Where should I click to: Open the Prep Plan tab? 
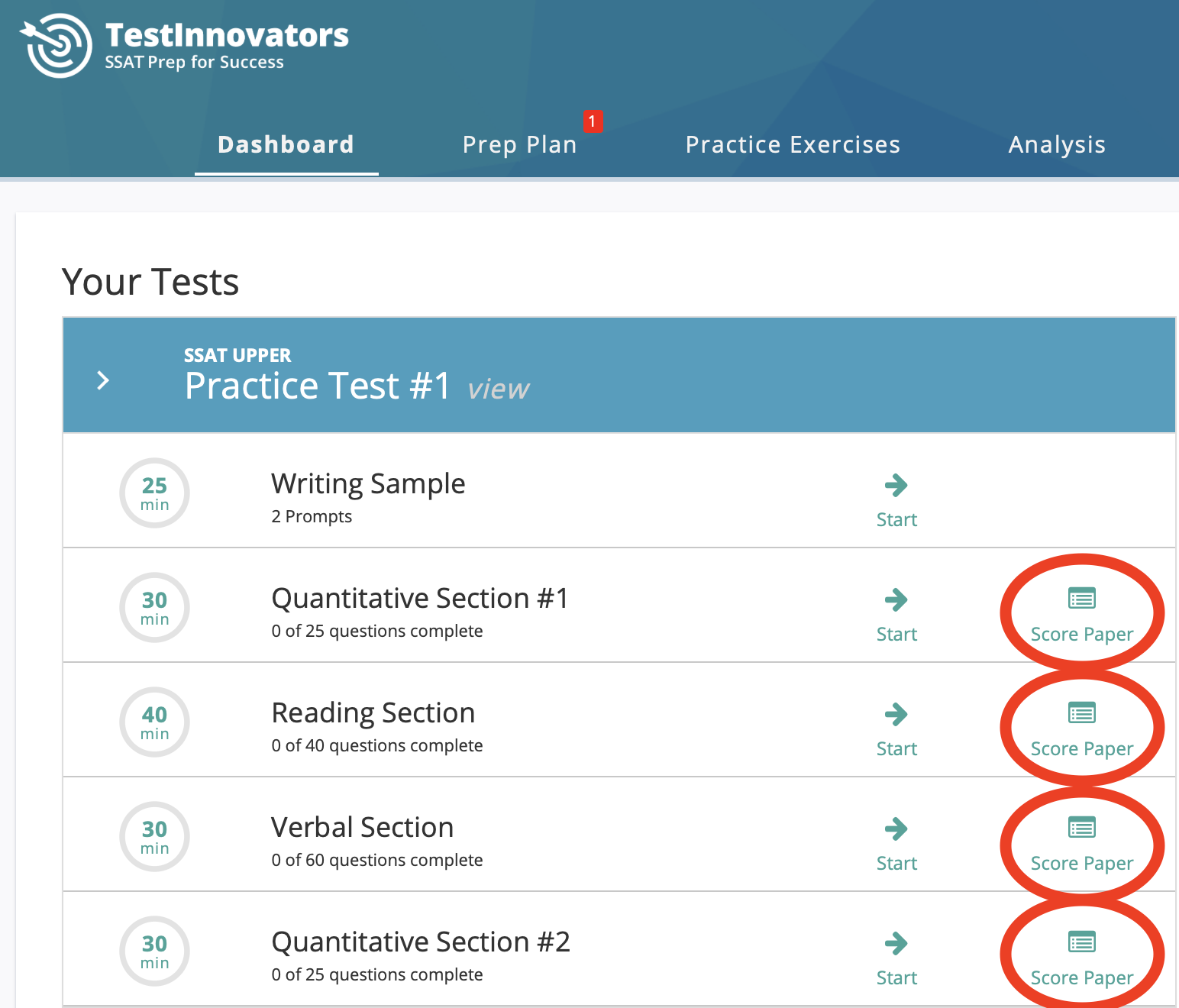[519, 144]
